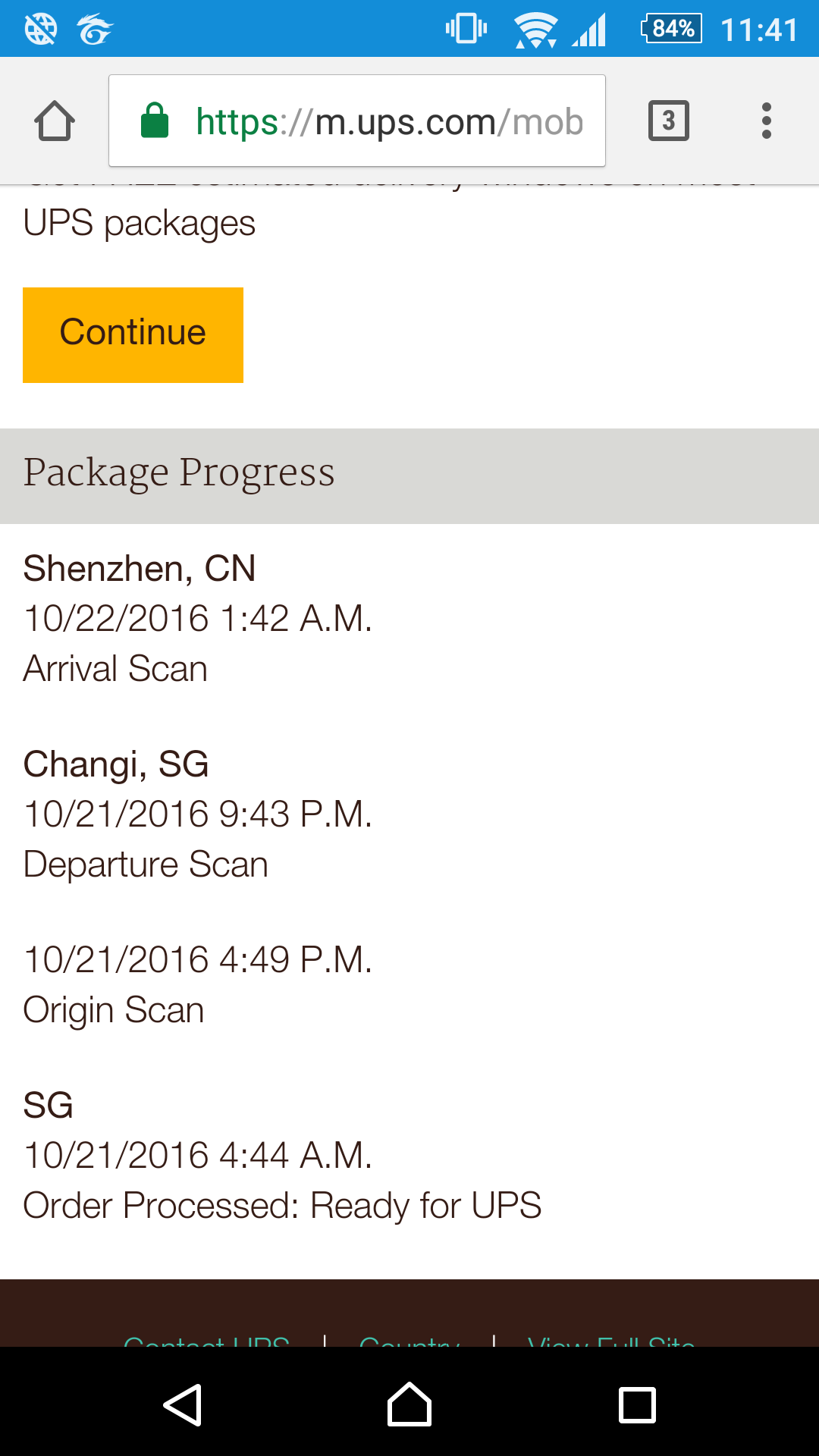The height and width of the screenshot is (1456, 819).
Task: Focus the m.ups.com URL address bar
Action: 357,121
